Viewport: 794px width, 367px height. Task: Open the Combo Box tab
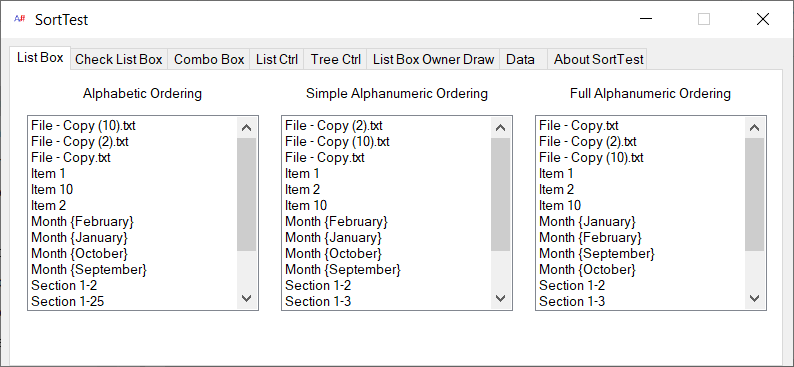tap(209, 59)
